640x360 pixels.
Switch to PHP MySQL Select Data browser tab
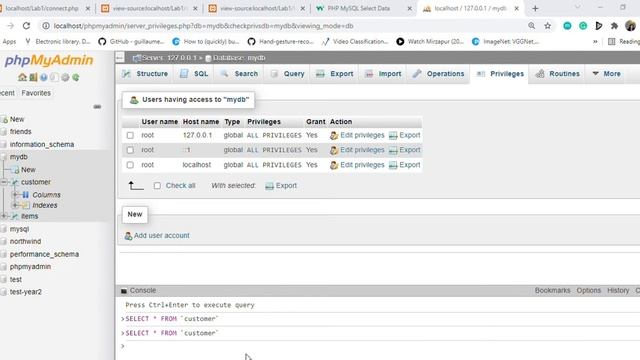point(363,8)
